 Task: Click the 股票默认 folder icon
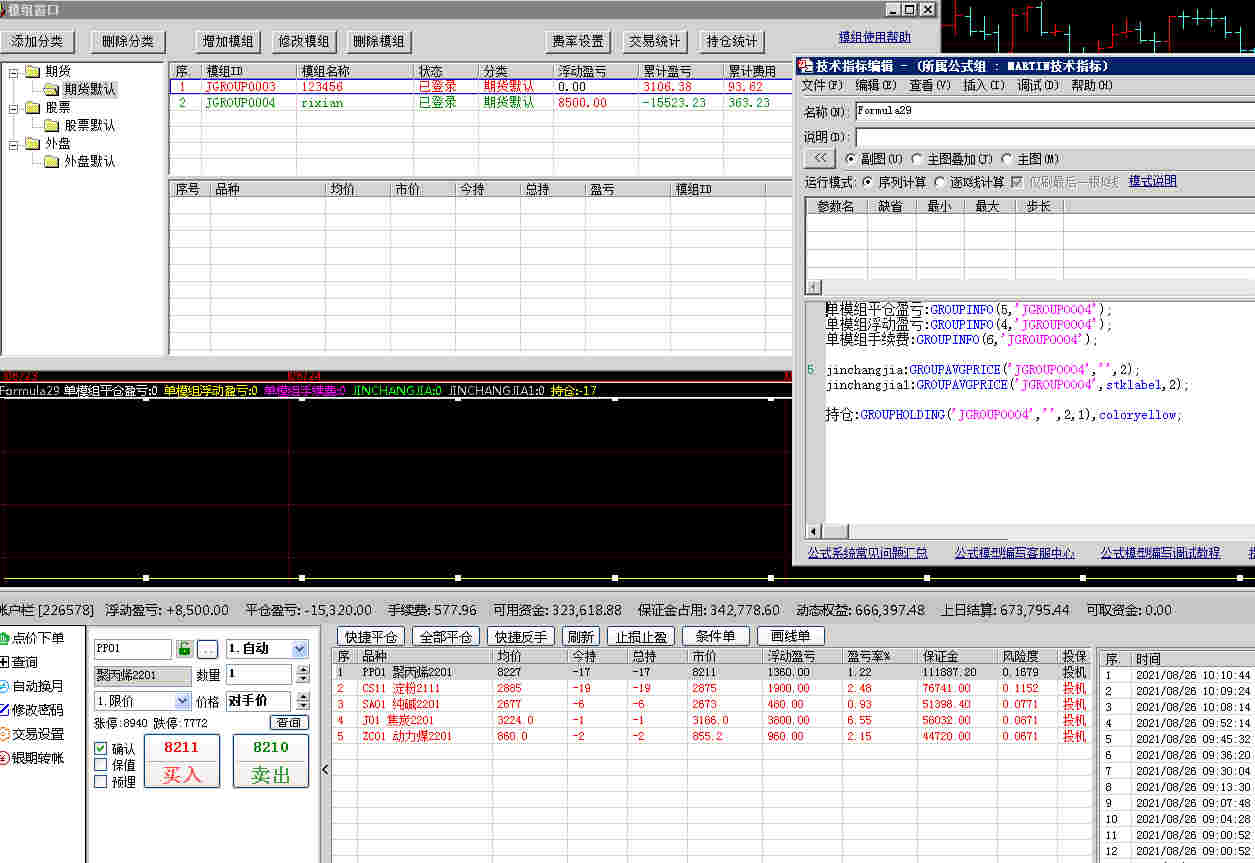(52, 125)
